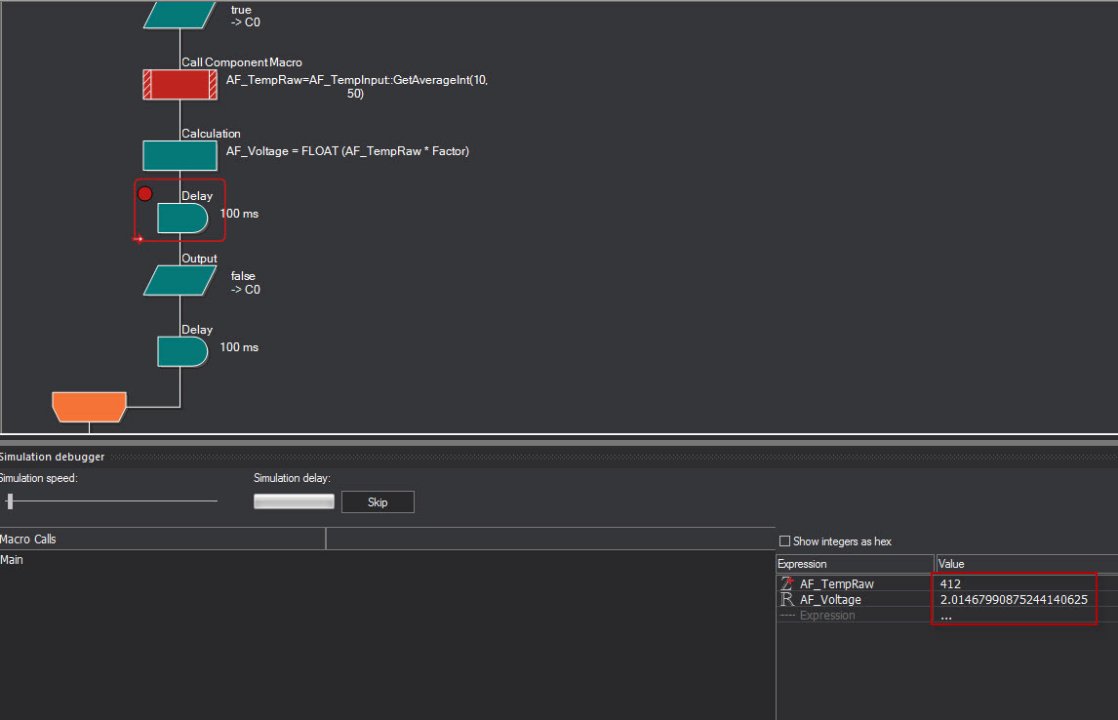Click the integer type icon beside AF_TempRaw
This screenshot has width=1118, height=720.
[786, 583]
